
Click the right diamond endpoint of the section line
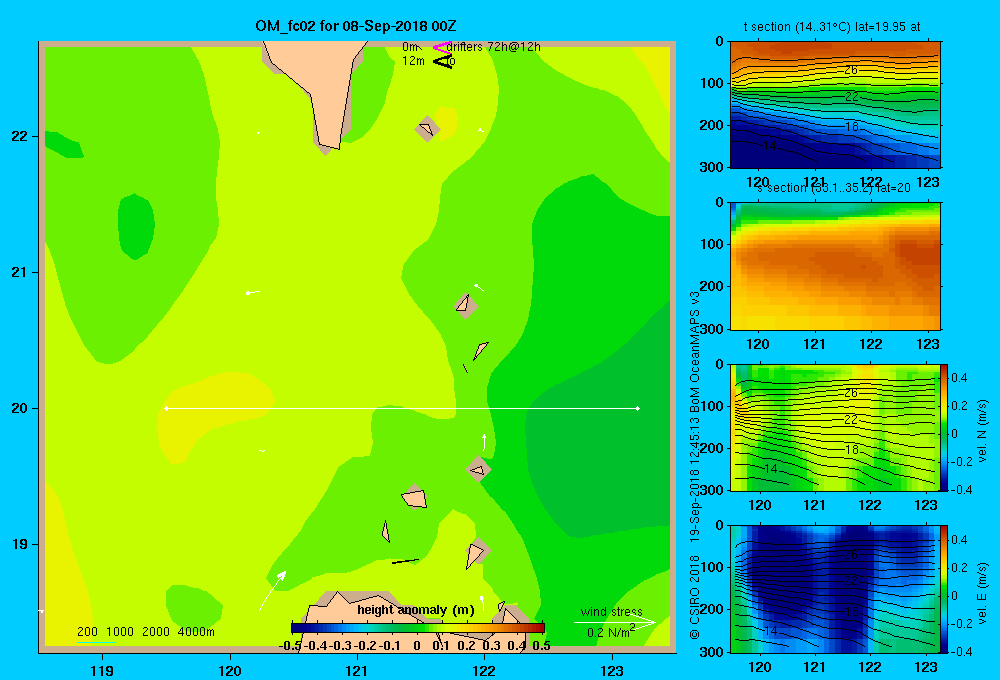[x=638, y=408]
